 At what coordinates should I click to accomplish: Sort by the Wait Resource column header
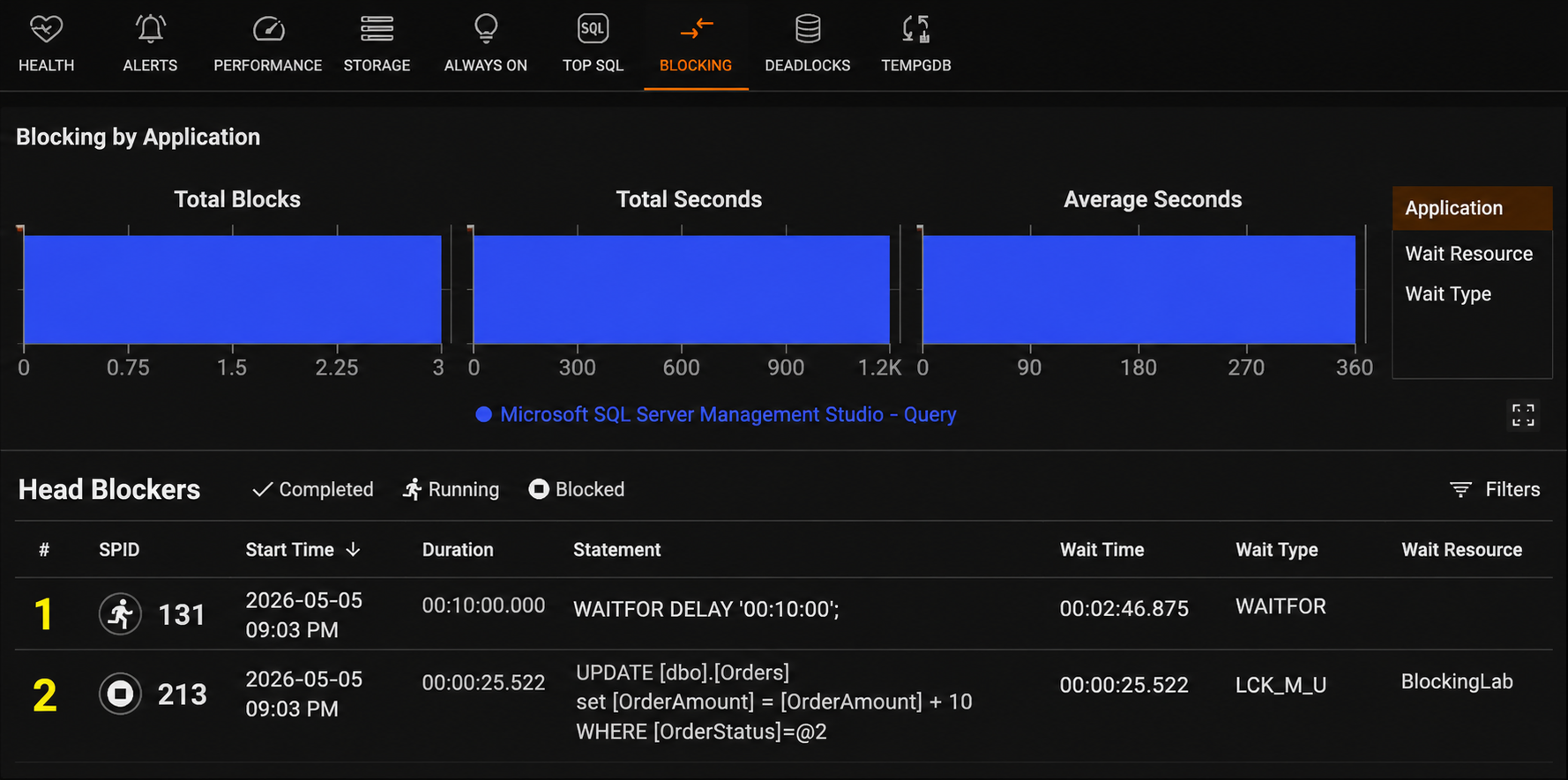pyautogui.click(x=1462, y=550)
